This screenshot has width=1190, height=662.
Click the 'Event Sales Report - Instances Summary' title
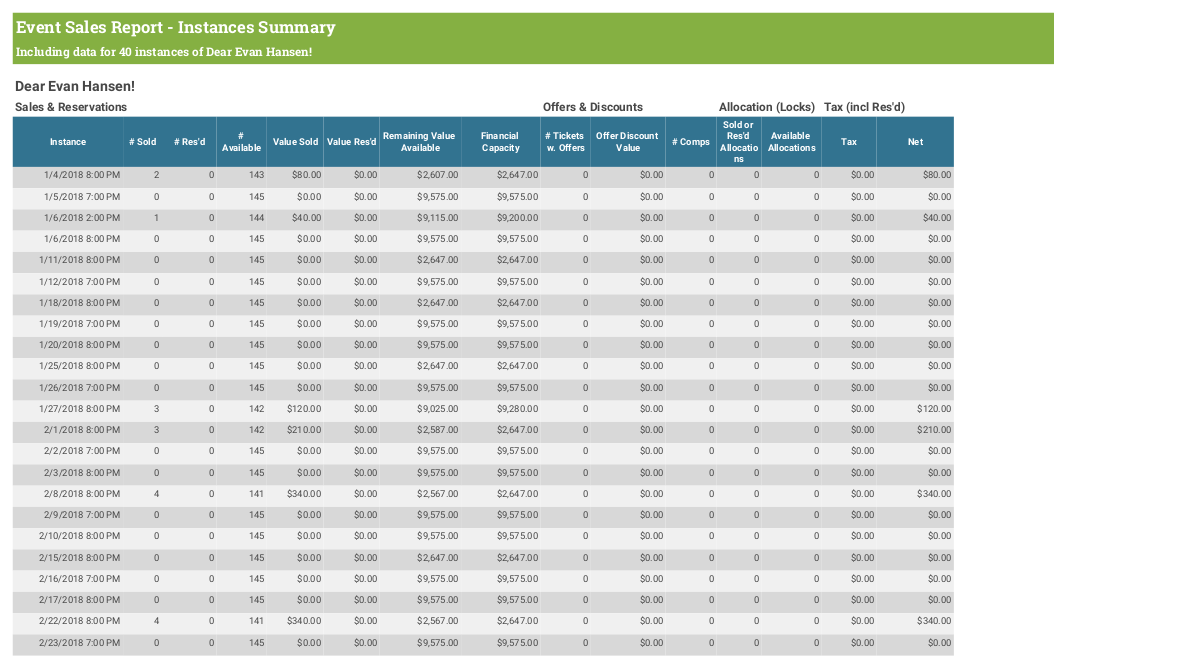click(x=175, y=27)
